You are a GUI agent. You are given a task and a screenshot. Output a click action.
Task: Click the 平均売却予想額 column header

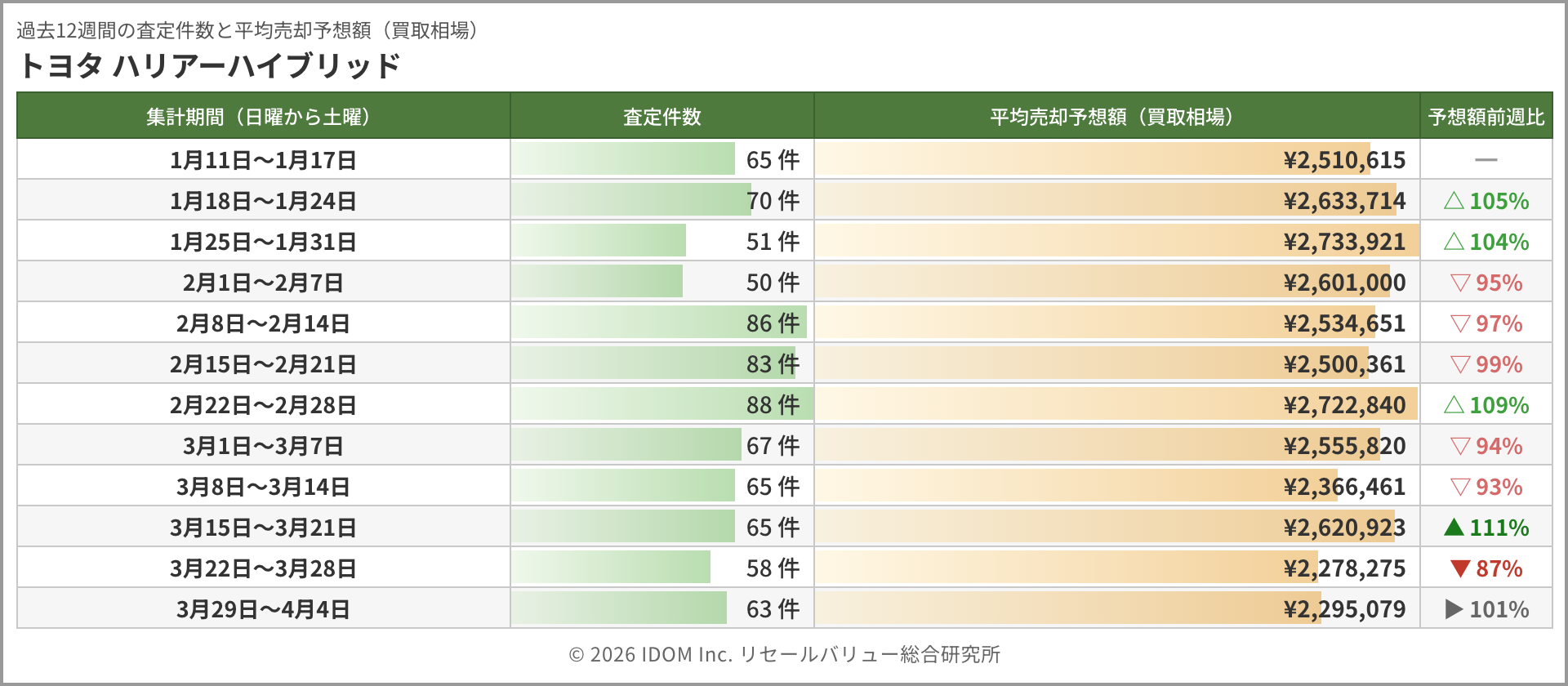click(x=1116, y=117)
